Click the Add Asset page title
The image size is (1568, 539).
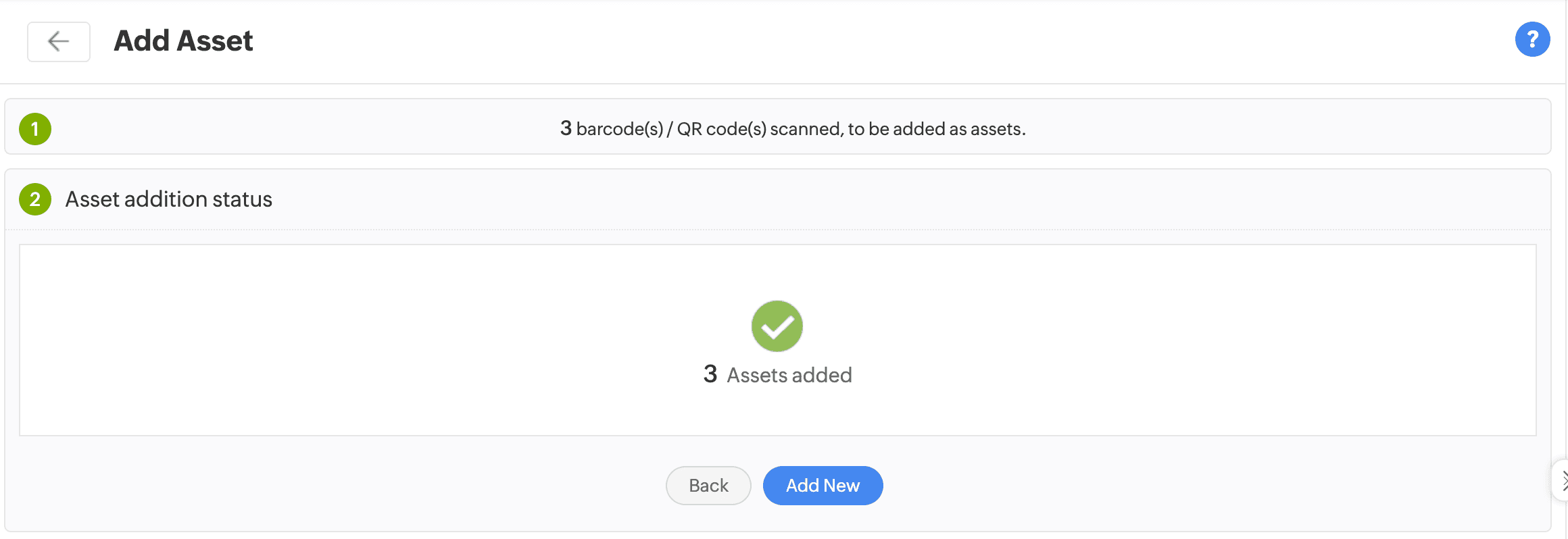[x=183, y=41]
